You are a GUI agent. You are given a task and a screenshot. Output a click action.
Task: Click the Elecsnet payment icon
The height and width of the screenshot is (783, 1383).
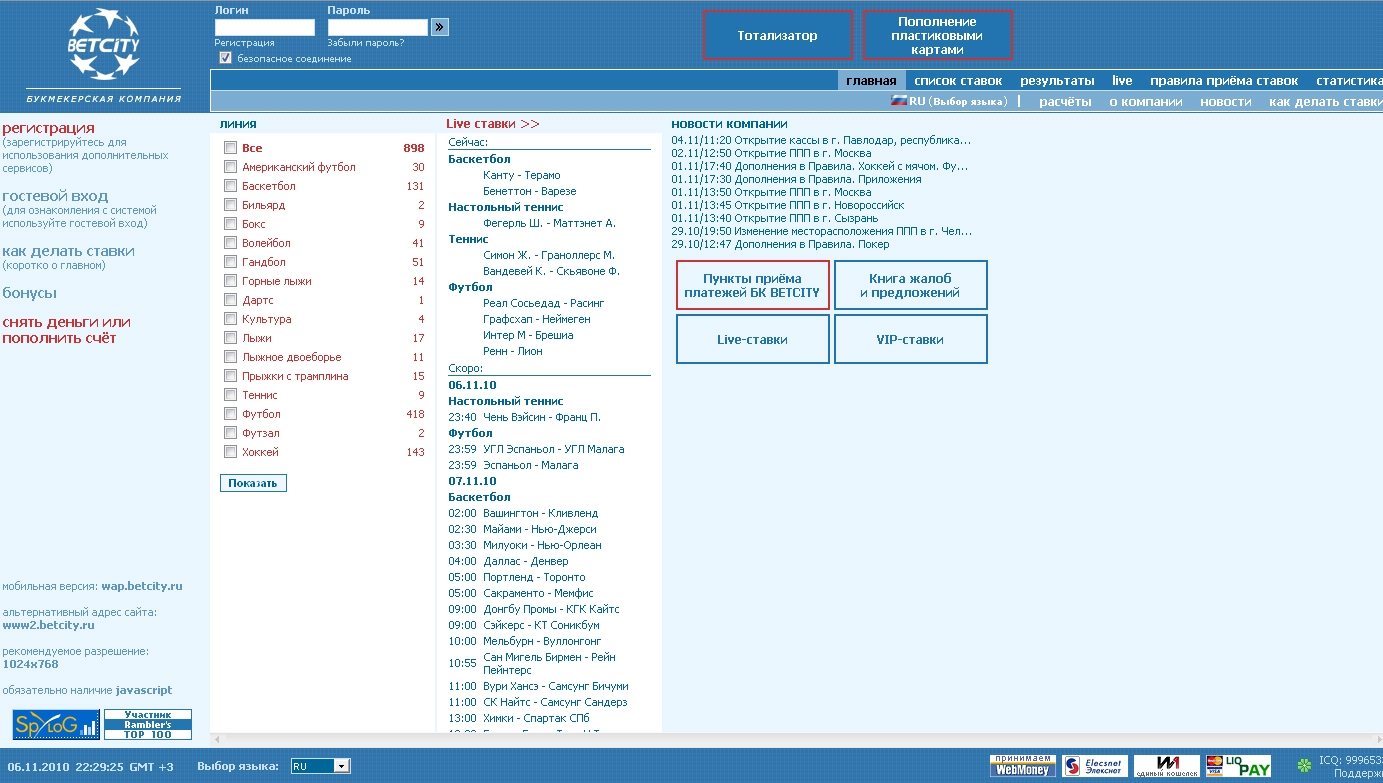(x=1094, y=766)
